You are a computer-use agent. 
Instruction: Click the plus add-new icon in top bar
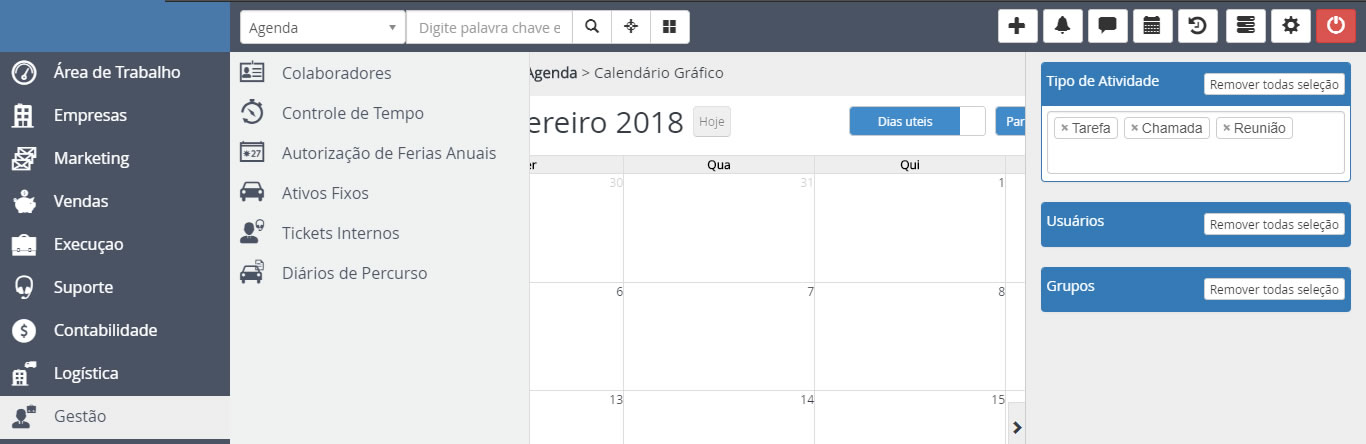click(x=1017, y=27)
